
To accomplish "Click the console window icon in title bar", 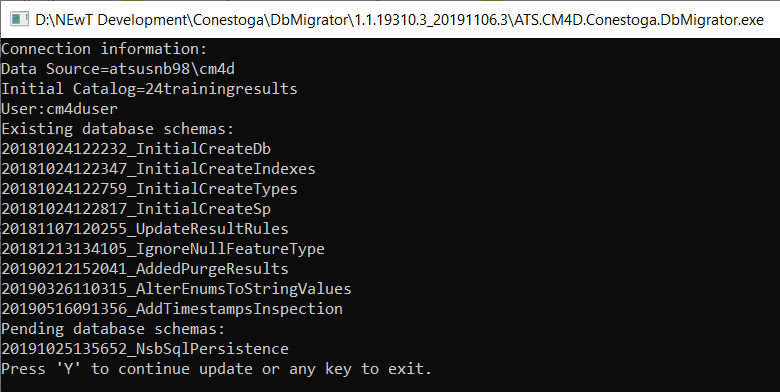I will 20,19.
